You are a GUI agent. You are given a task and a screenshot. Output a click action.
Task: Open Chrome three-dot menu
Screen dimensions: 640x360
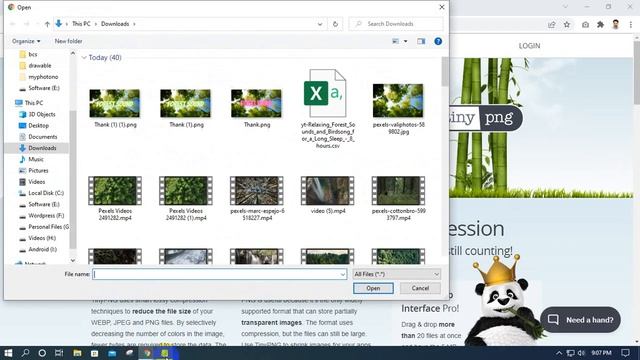(x=631, y=24)
